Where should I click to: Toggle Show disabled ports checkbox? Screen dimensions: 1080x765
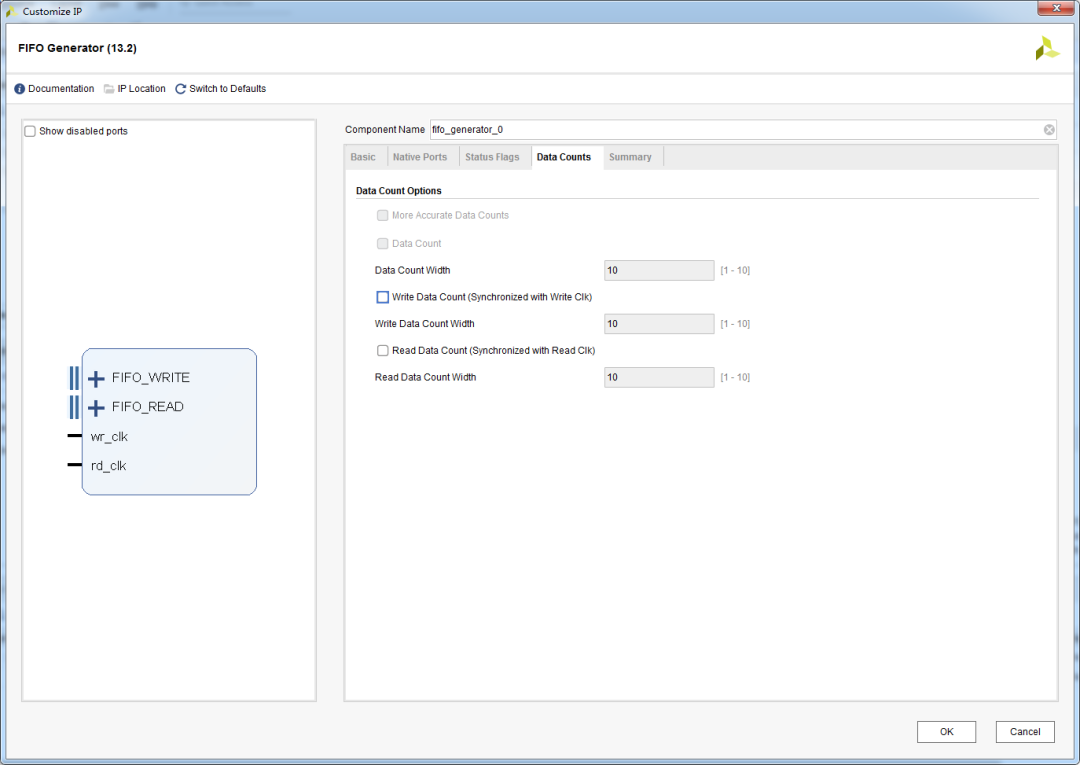click(30, 131)
